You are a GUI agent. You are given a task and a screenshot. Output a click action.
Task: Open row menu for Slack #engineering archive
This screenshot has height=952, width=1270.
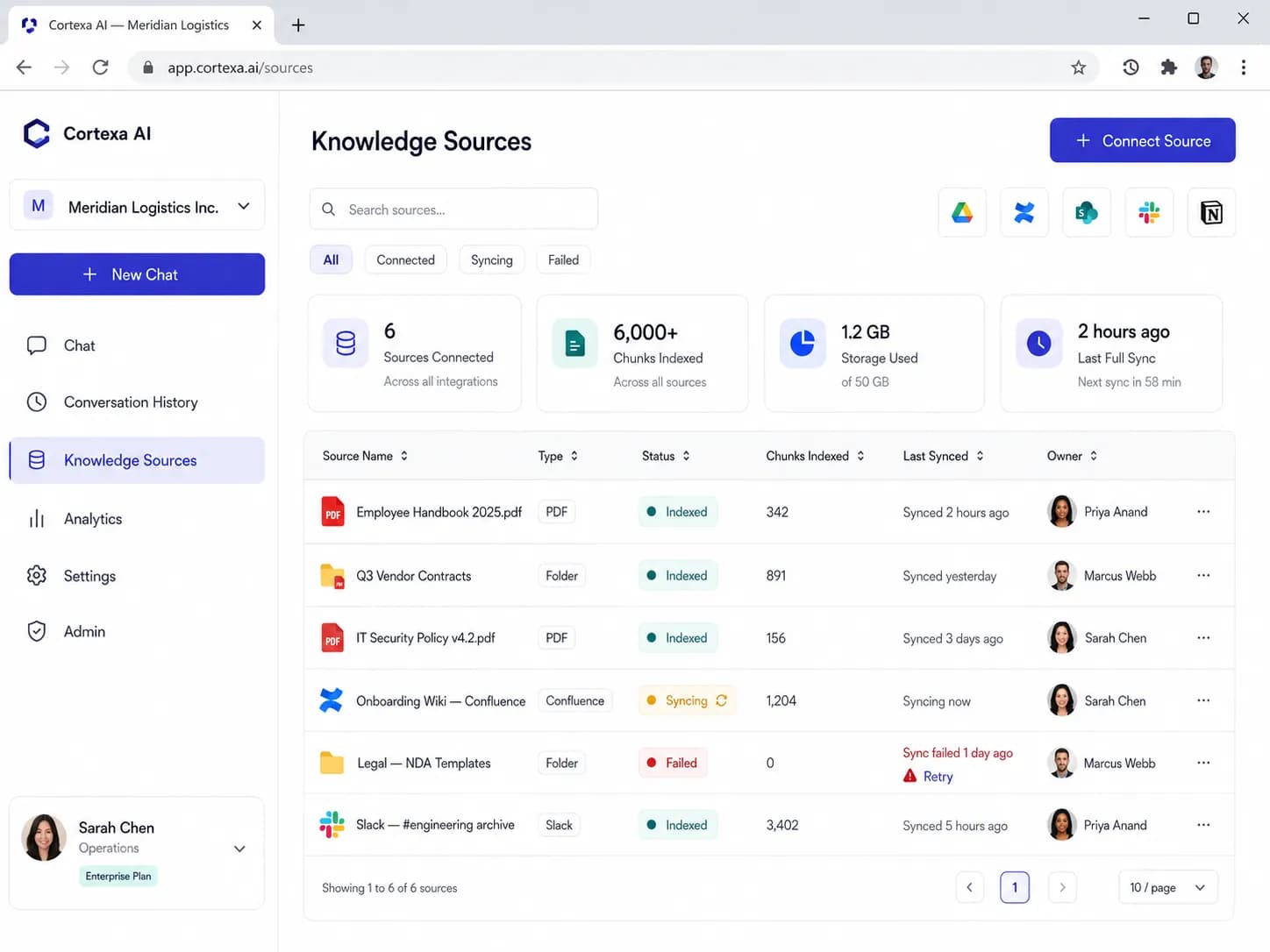[x=1203, y=825]
